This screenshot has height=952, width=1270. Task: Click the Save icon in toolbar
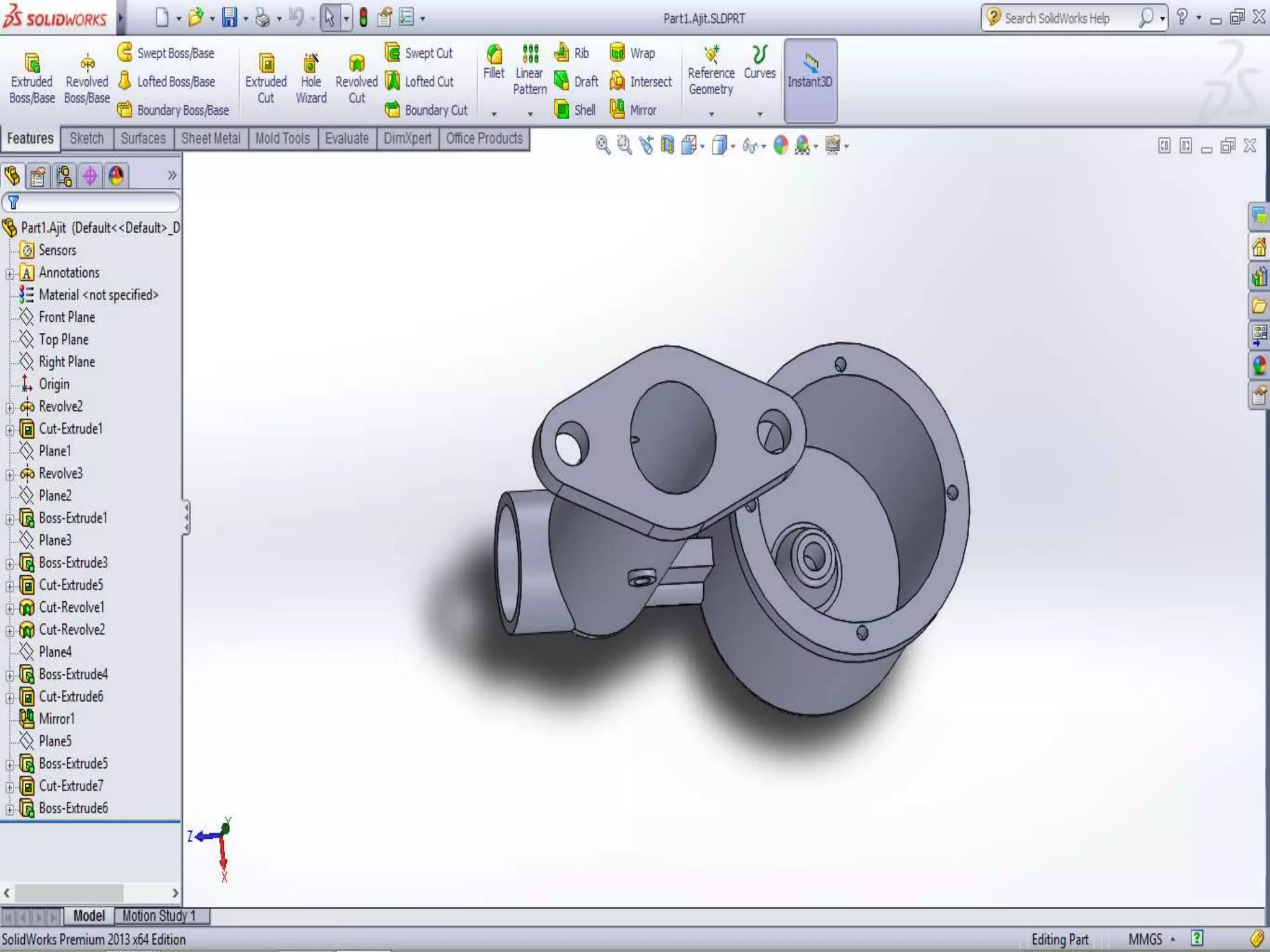pos(229,17)
